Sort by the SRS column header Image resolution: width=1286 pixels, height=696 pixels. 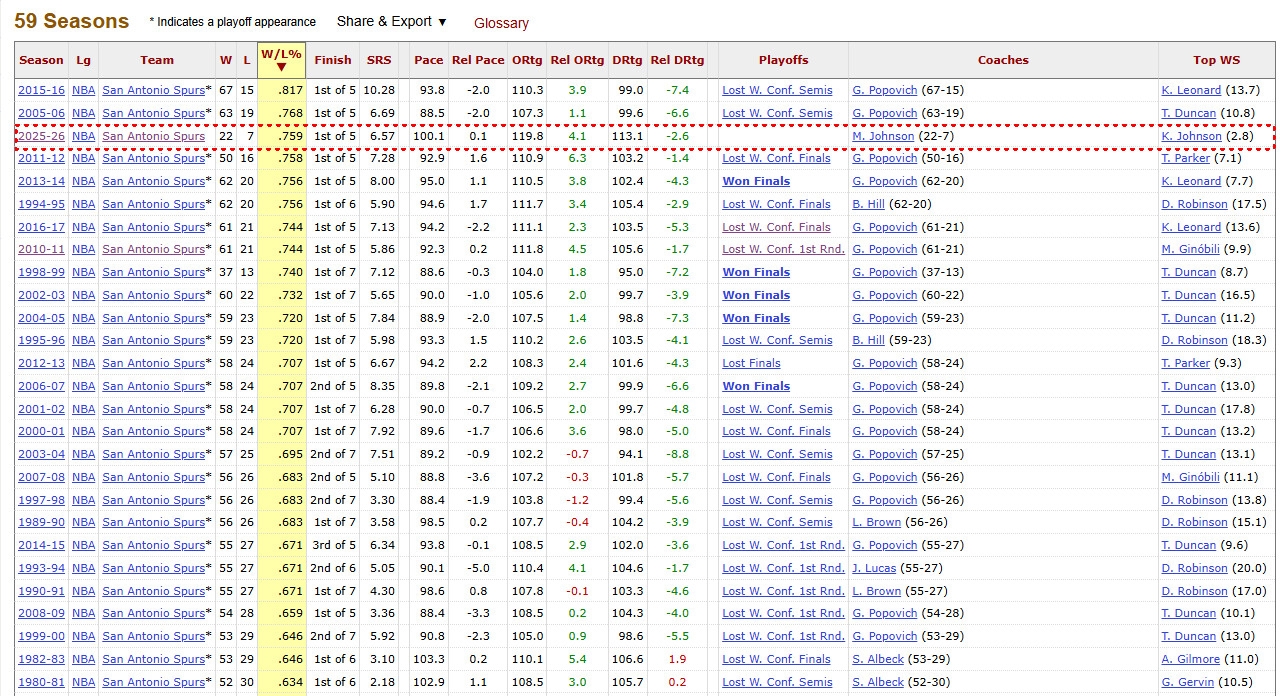[379, 60]
